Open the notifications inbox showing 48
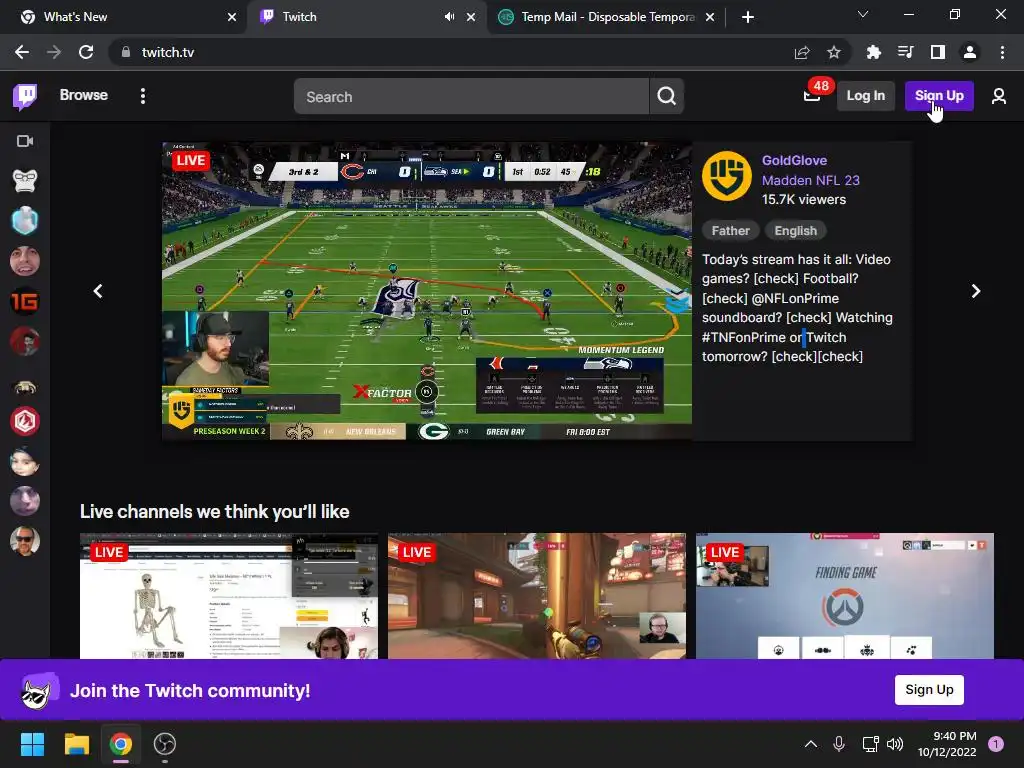The height and width of the screenshot is (768, 1024). click(812, 95)
